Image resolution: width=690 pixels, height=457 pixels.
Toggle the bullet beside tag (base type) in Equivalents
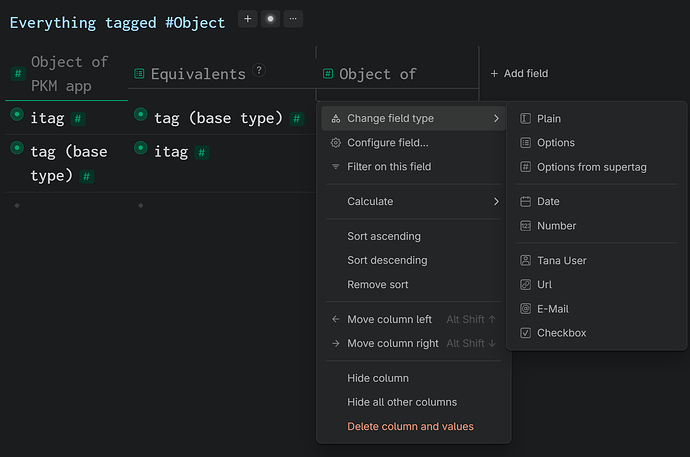[140, 116]
